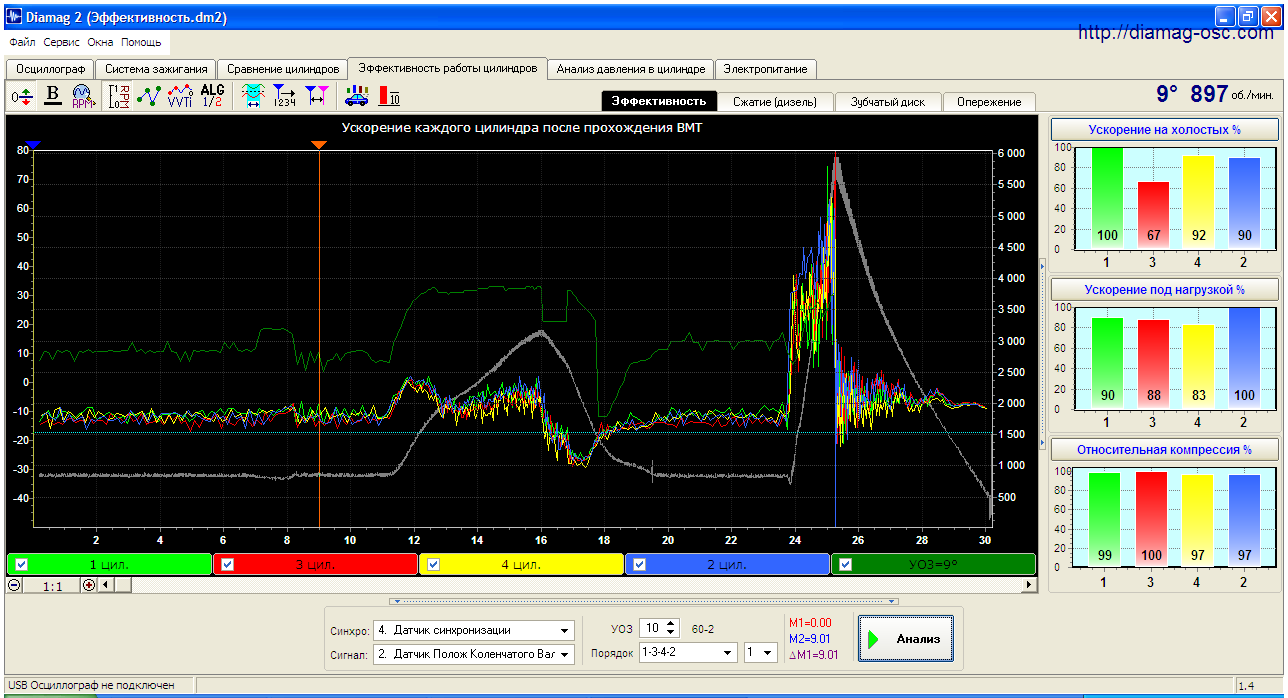Open the Помощь menu
Viewport: 1288px width, 698px height.
[142, 43]
